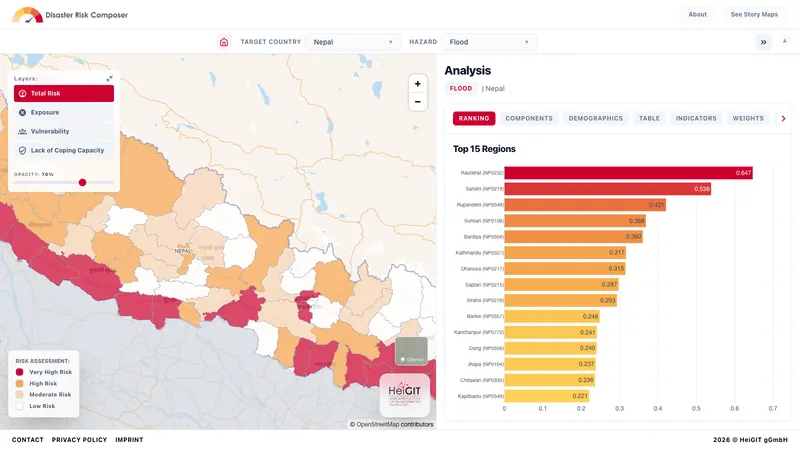Image resolution: width=800 pixels, height=450 pixels.
Task: Switch to the Components tab
Action: [x=529, y=118]
